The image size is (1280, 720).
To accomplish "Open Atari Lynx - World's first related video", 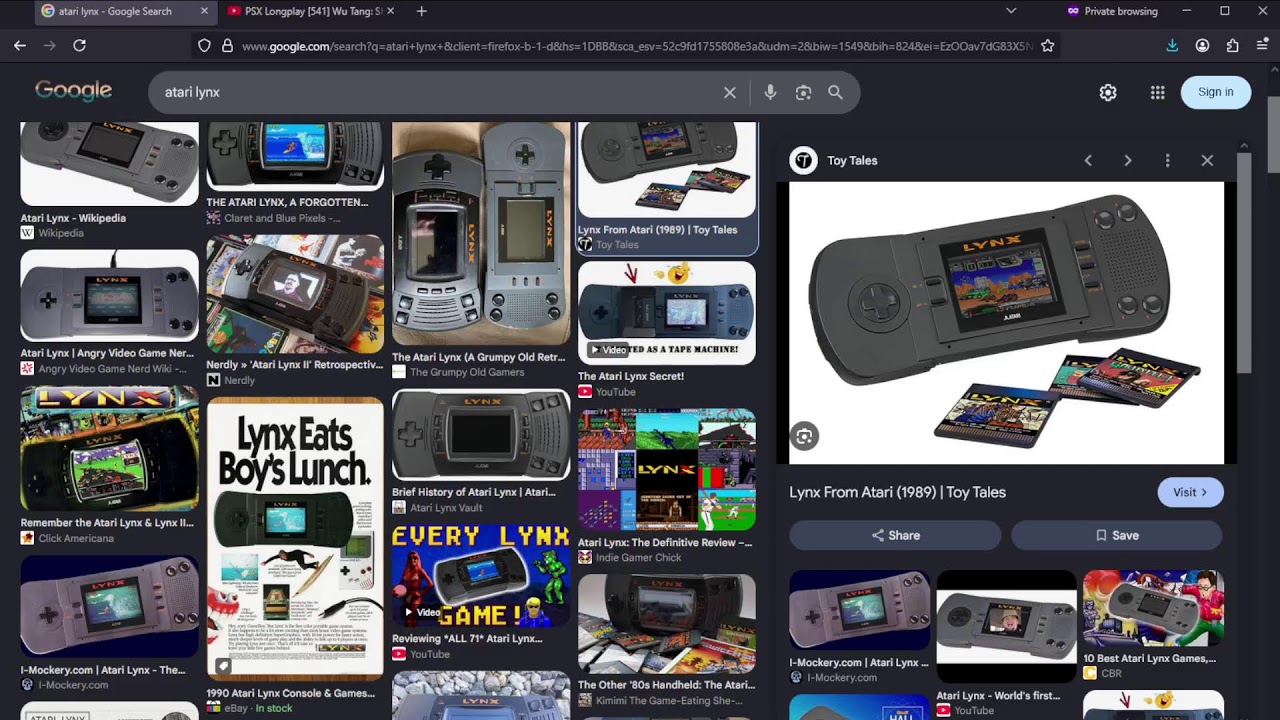I will [x=1006, y=627].
